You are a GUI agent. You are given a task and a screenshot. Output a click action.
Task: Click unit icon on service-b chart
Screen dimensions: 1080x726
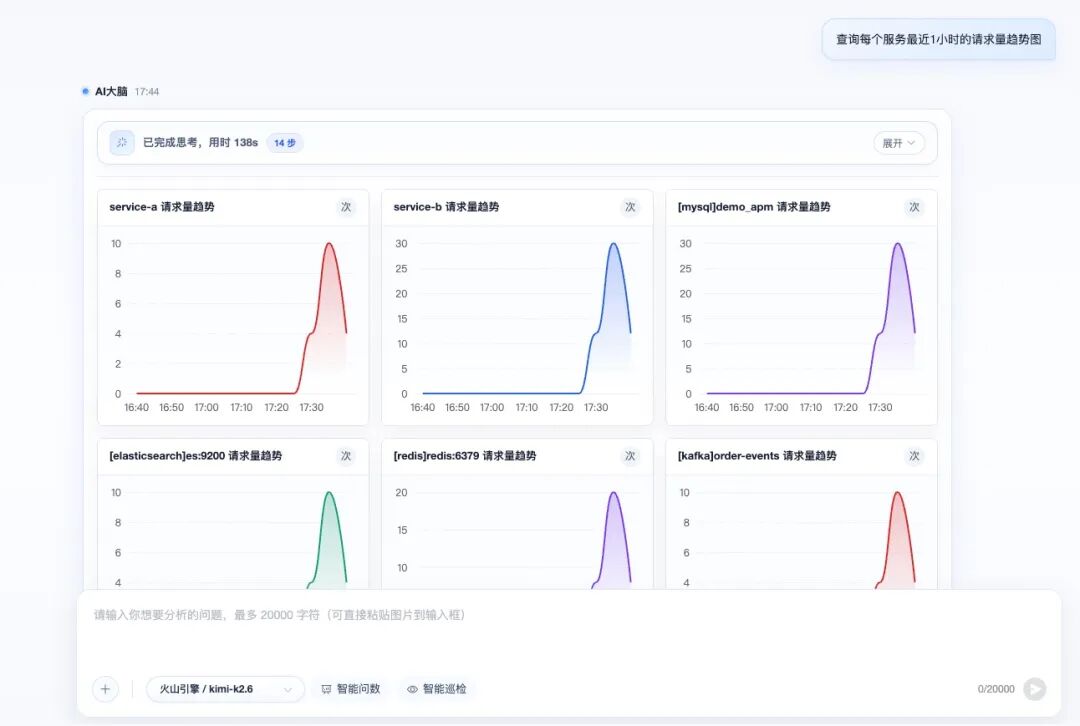[x=630, y=207]
